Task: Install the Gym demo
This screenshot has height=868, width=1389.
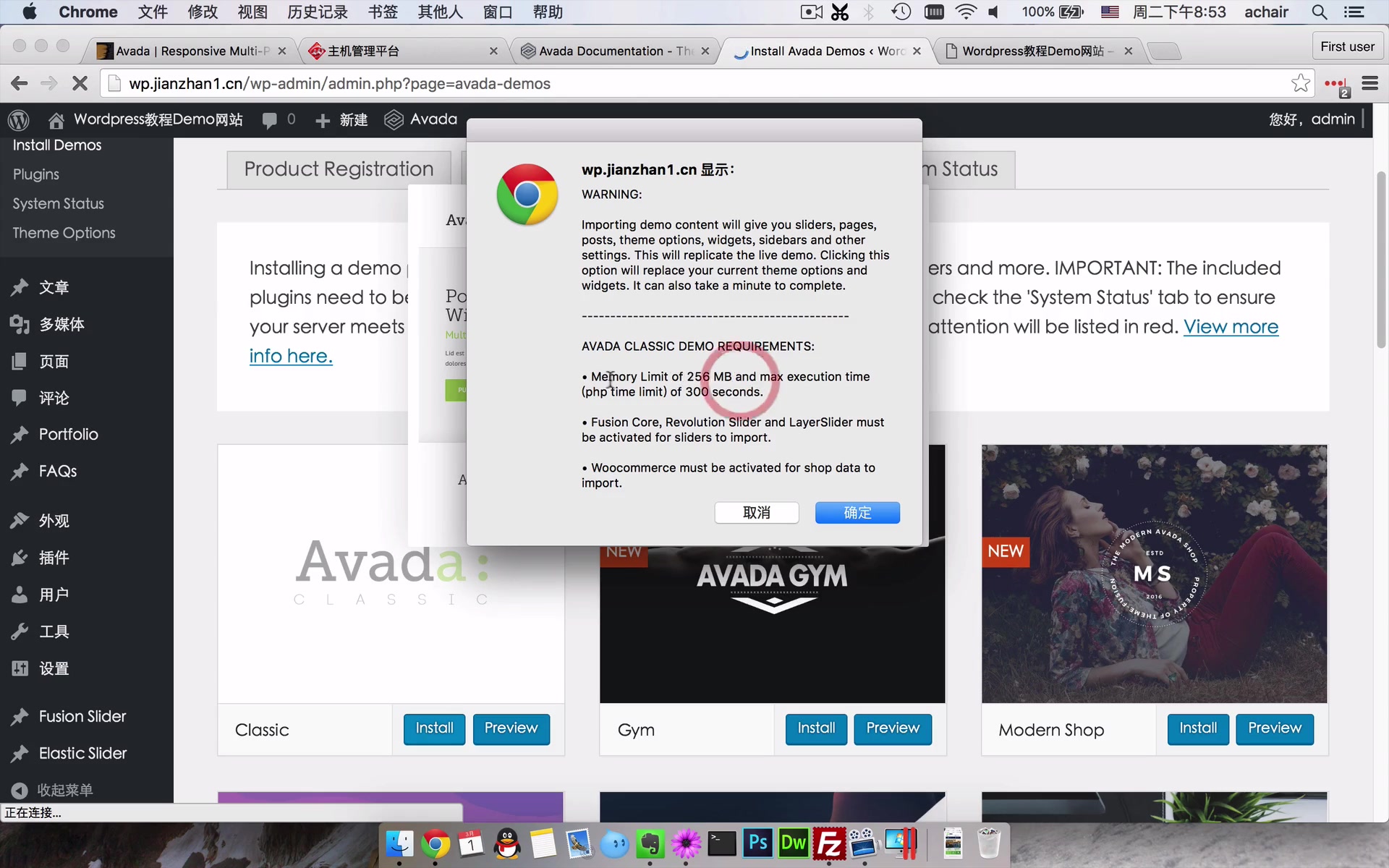Action: (x=816, y=728)
